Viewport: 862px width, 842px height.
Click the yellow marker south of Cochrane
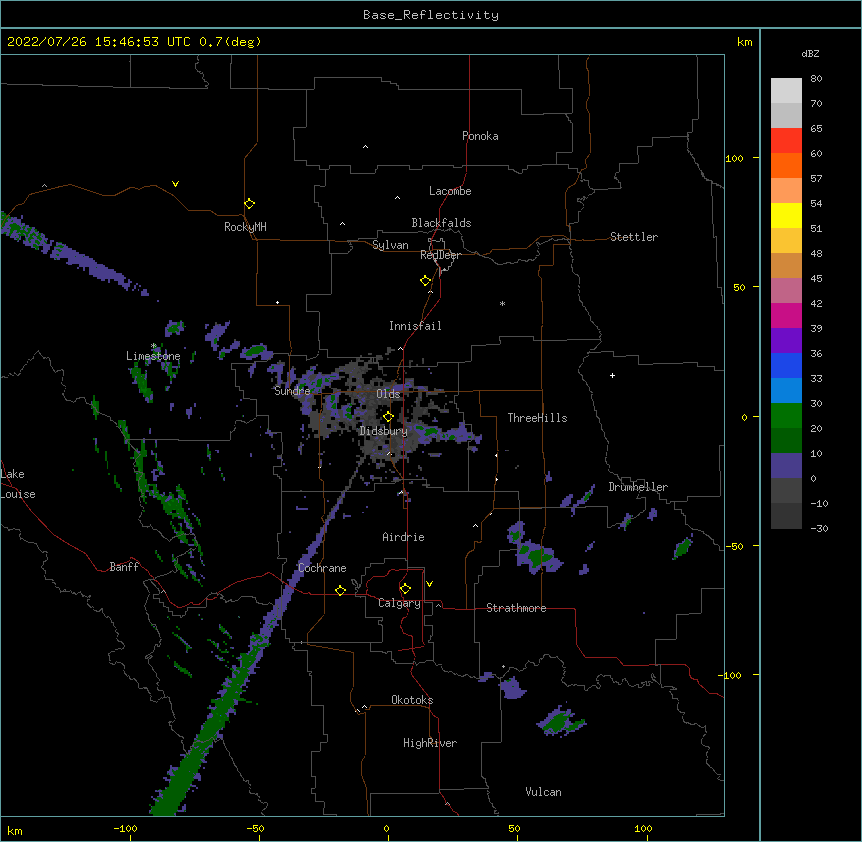point(340,590)
